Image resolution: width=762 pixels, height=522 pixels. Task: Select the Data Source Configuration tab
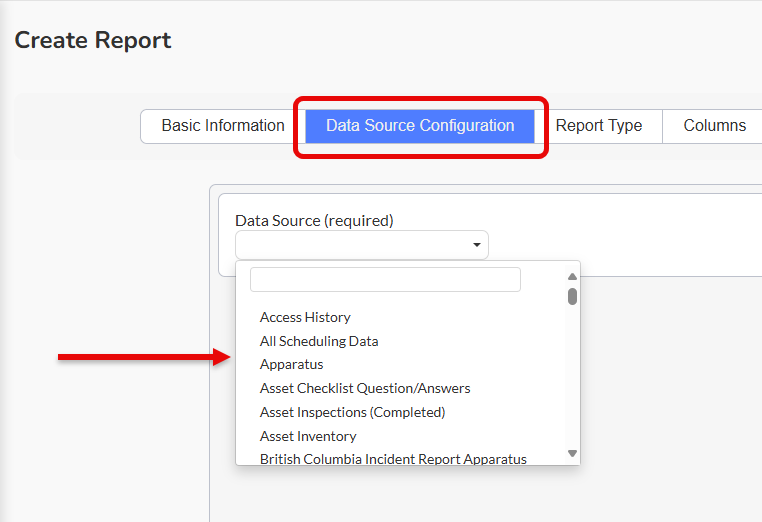[420, 126]
